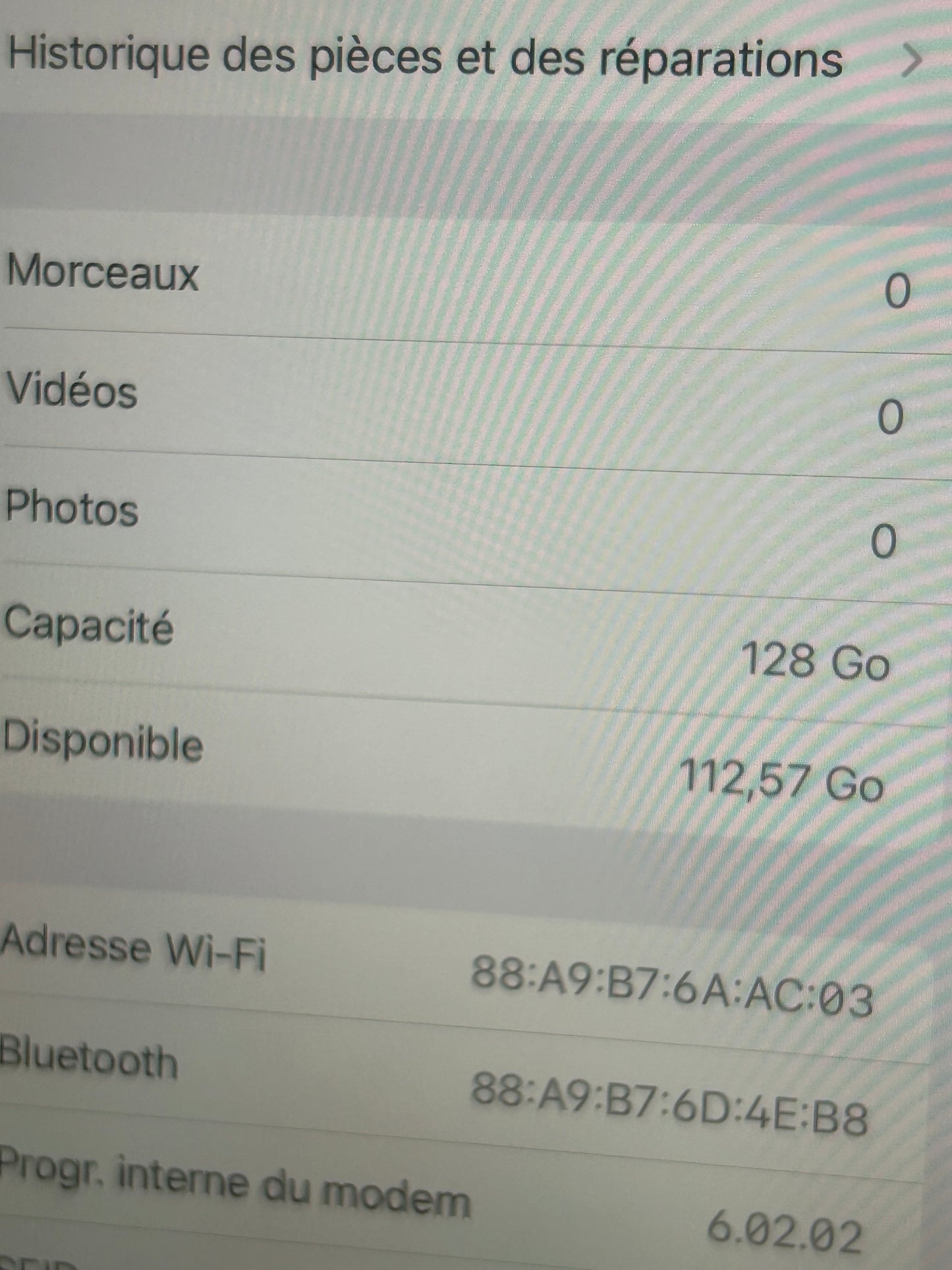Tap the Photos count value 0

[883, 541]
